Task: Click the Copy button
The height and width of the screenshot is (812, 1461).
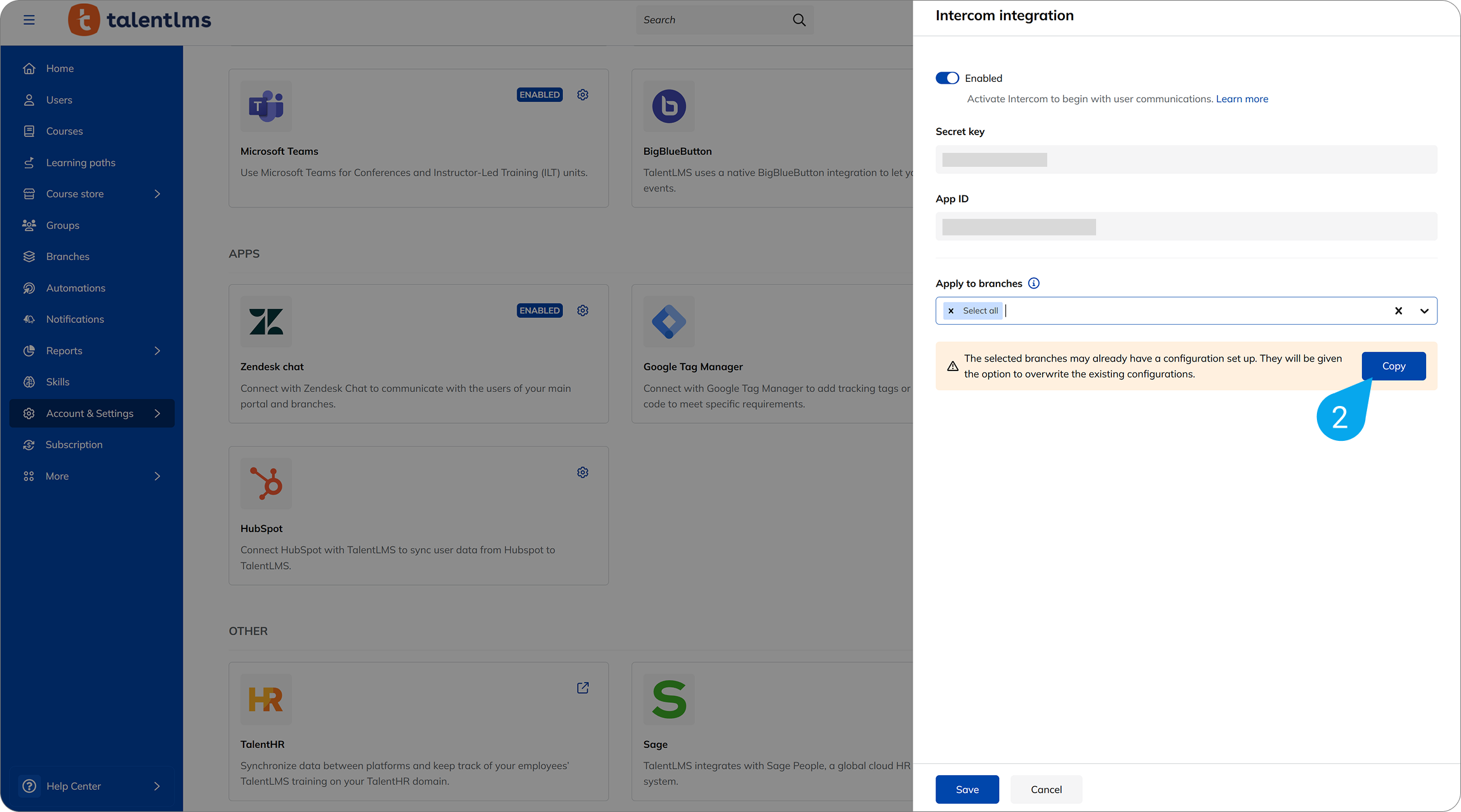Action: (1393, 366)
